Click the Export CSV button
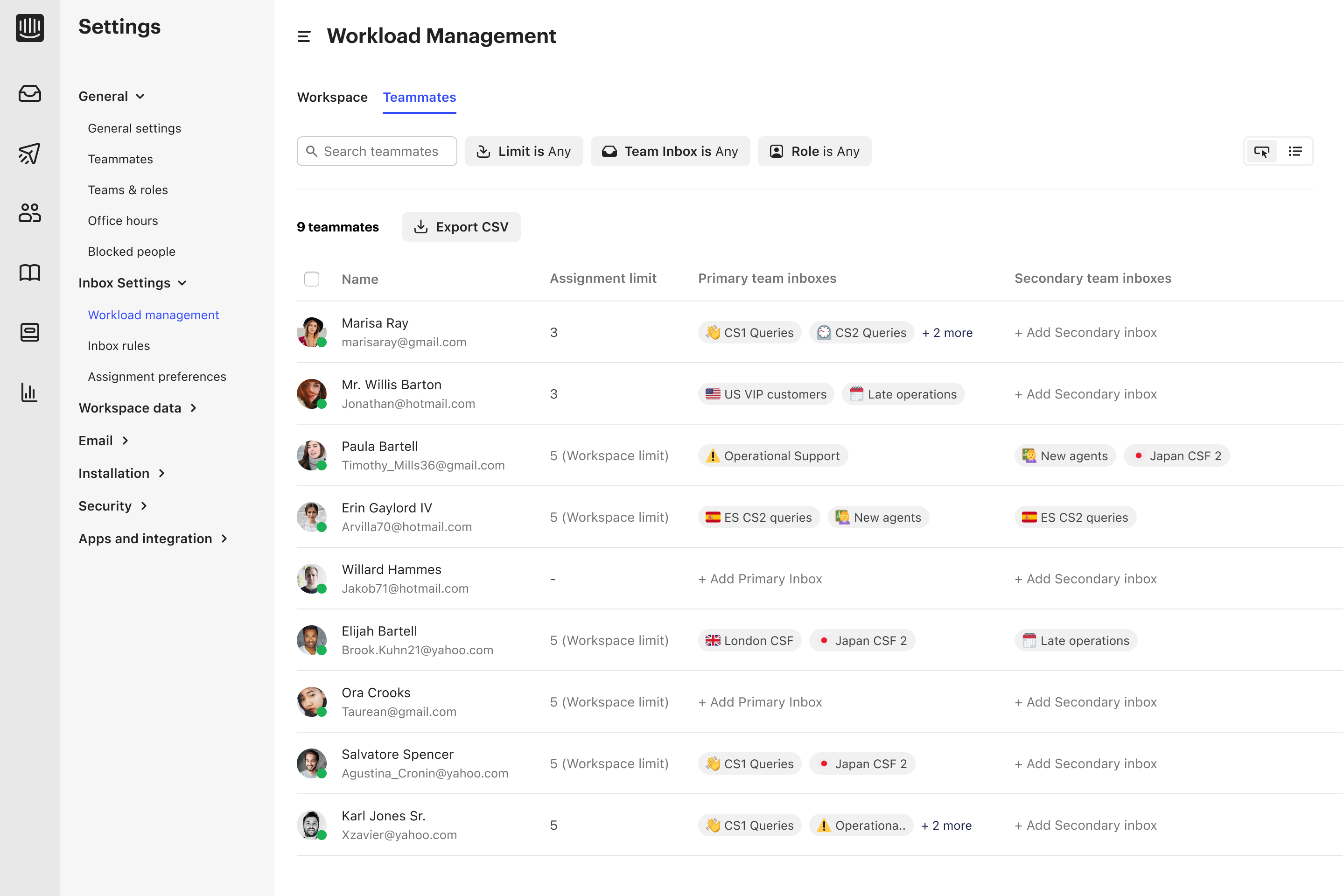The height and width of the screenshot is (896, 1344). click(460, 227)
